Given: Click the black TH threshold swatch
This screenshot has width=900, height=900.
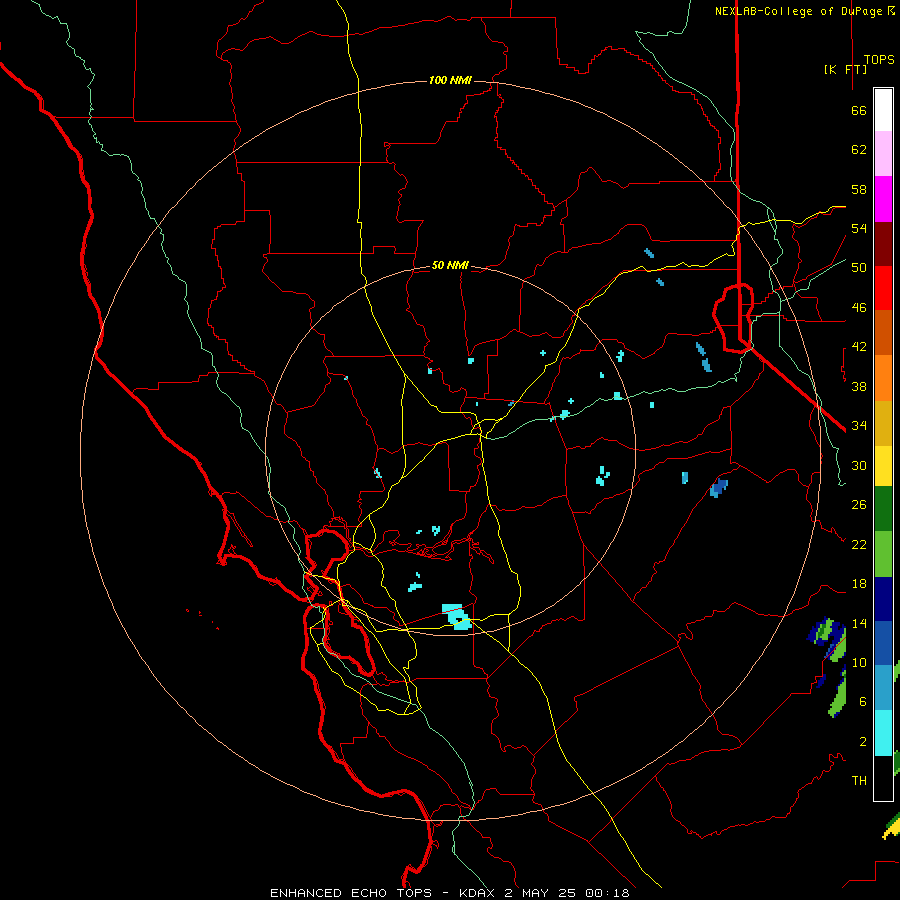Looking at the screenshot, I should pos(883,778).
